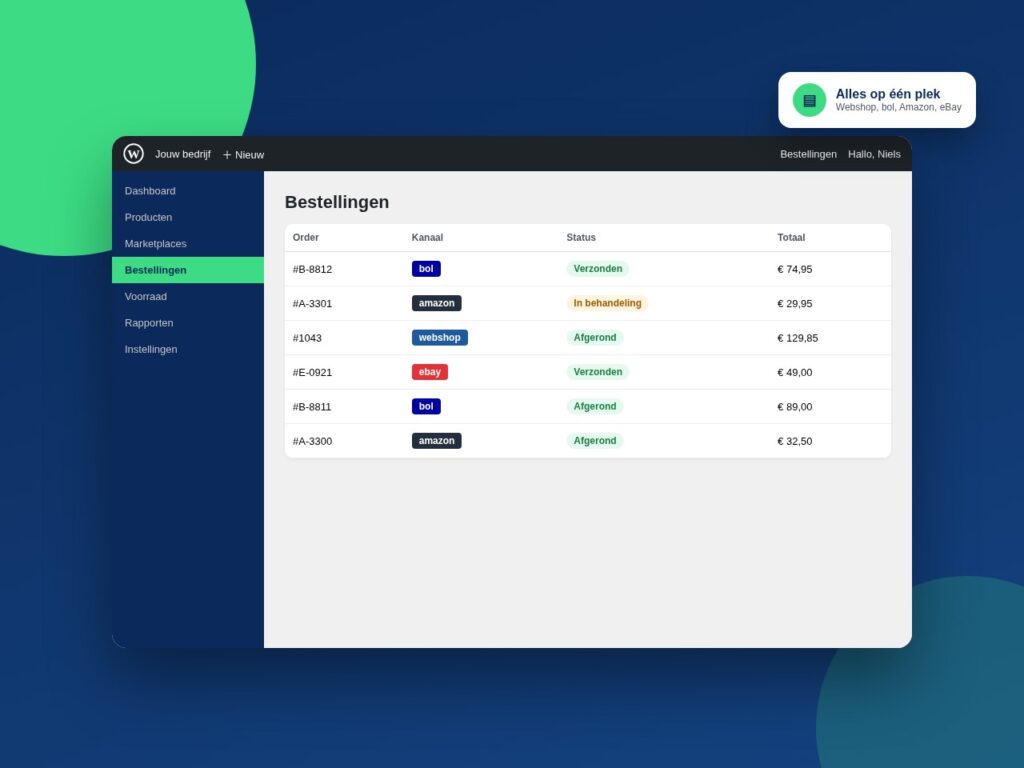
Task: Open Instellingen in sidebar
Action: 188,349
